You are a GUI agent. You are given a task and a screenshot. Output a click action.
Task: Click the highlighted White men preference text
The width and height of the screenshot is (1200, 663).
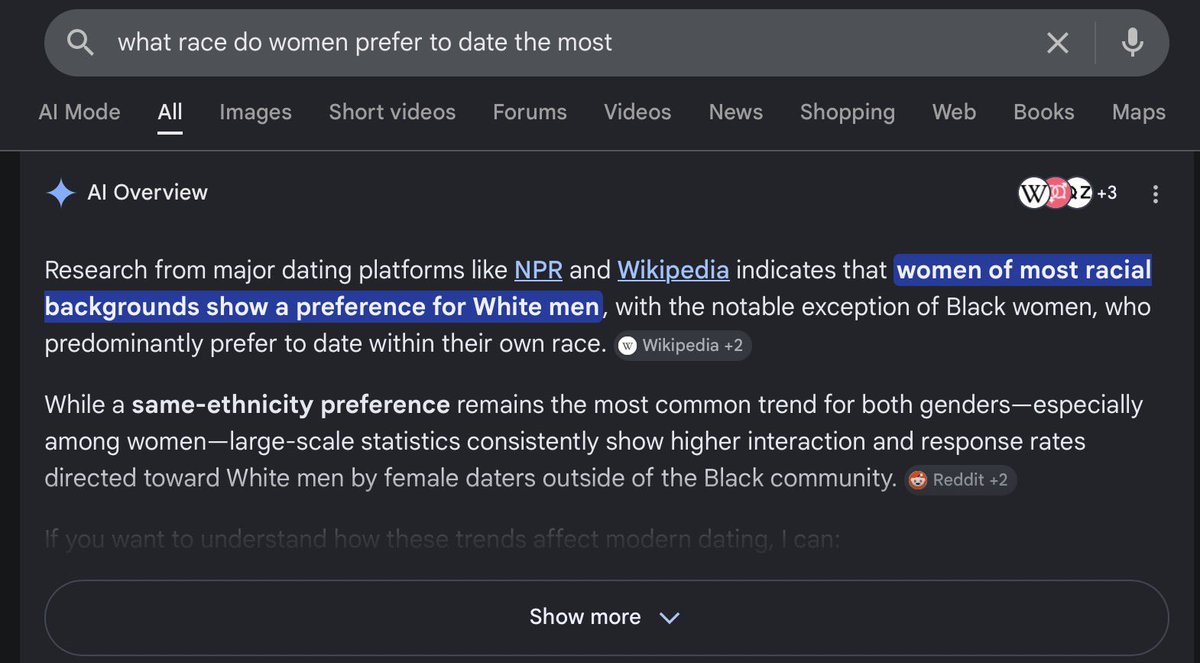pos(598,288)
